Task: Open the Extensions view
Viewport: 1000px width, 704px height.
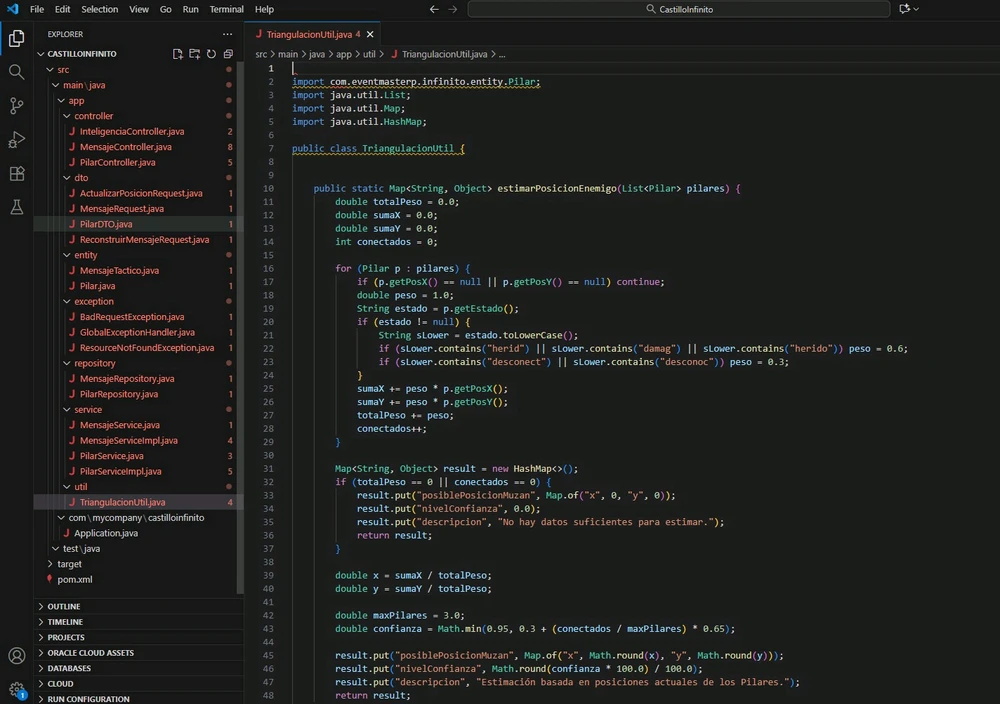Action: coord(16,174)
